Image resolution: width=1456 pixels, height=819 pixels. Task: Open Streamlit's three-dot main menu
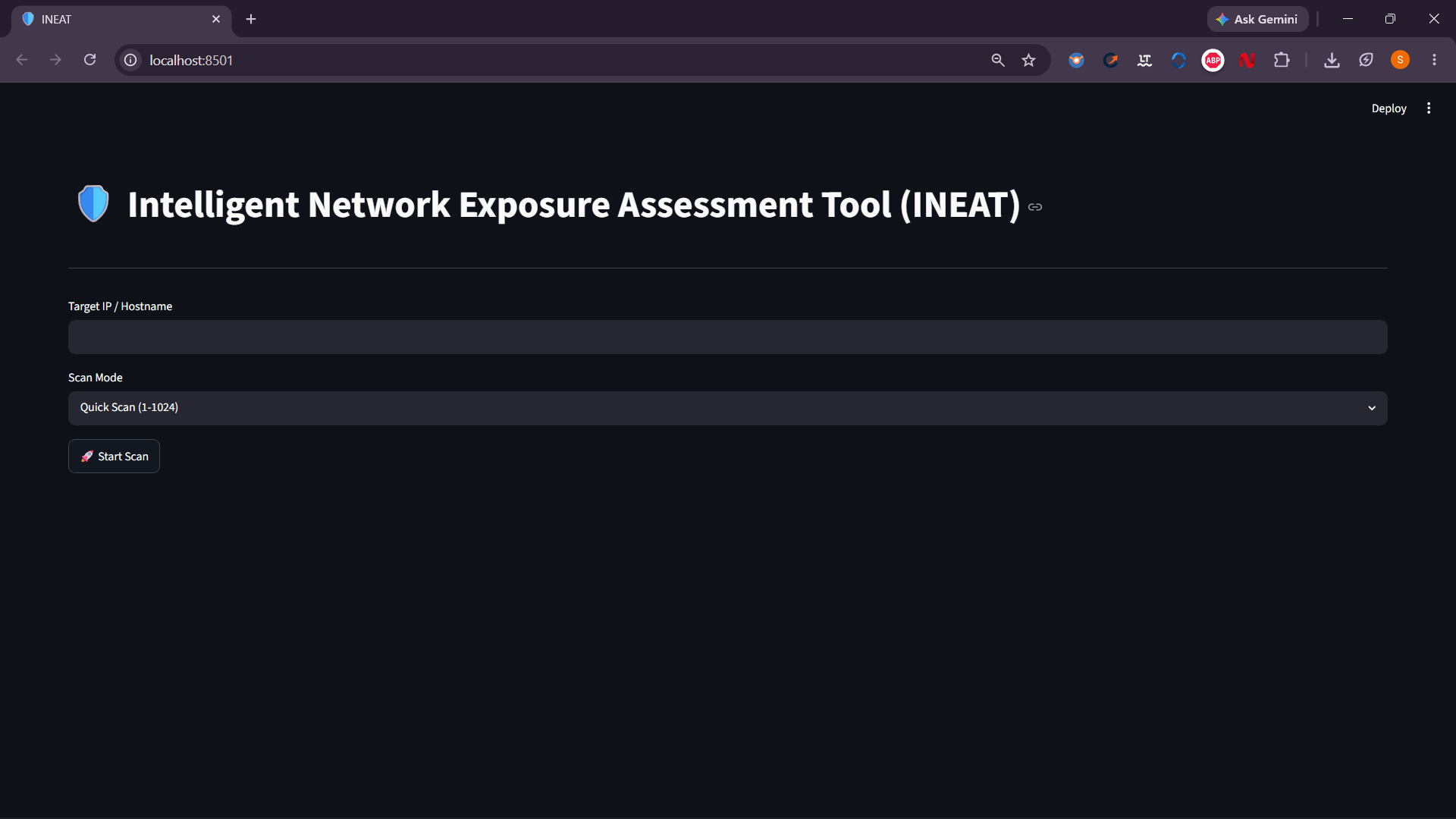1429,108
